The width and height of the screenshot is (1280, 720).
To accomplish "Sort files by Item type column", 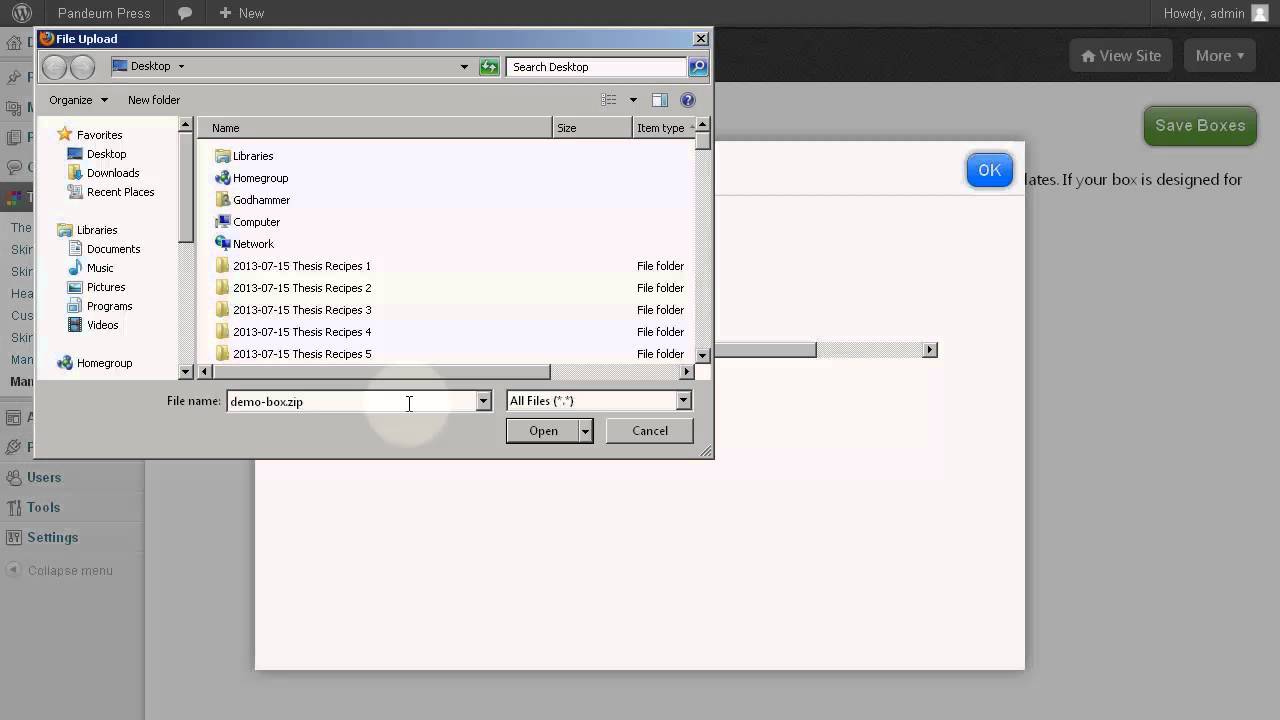I will tap(663, 128).
